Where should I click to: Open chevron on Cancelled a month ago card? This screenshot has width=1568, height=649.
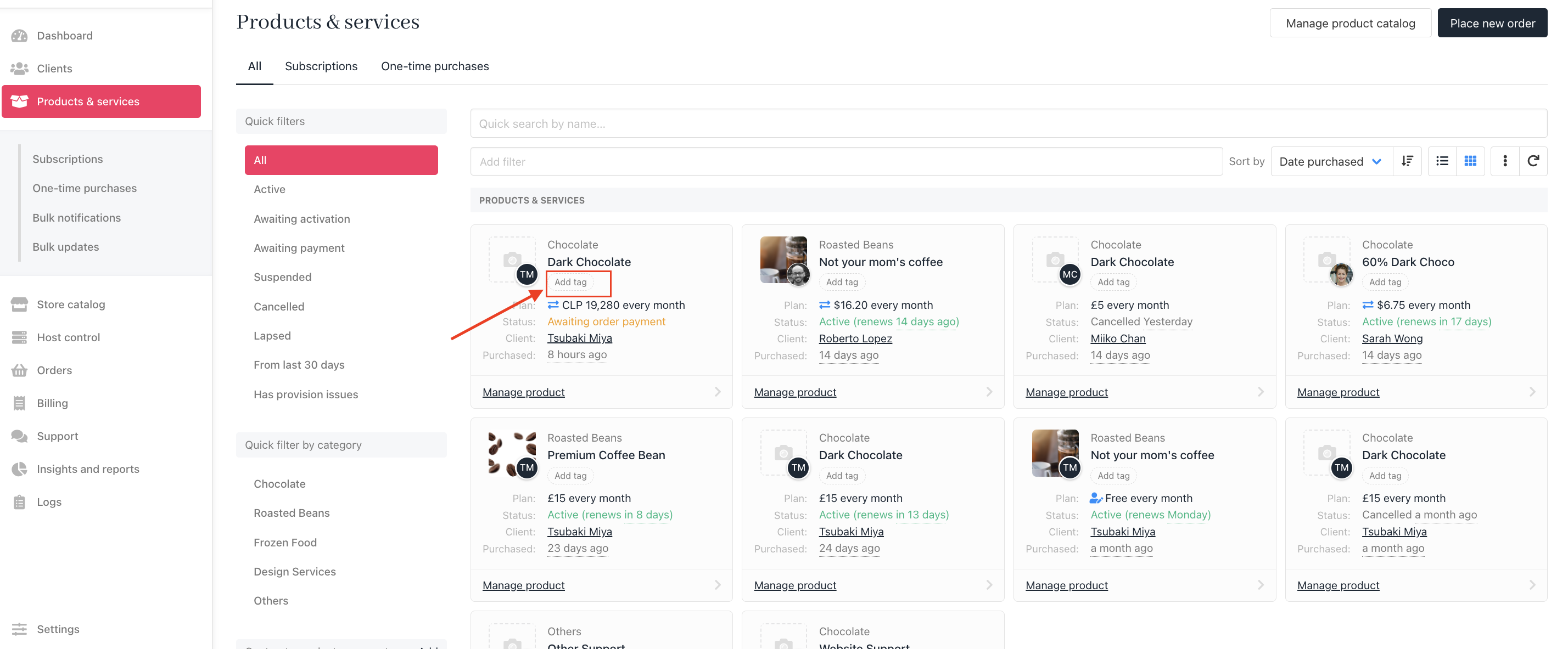(1531, 584)
